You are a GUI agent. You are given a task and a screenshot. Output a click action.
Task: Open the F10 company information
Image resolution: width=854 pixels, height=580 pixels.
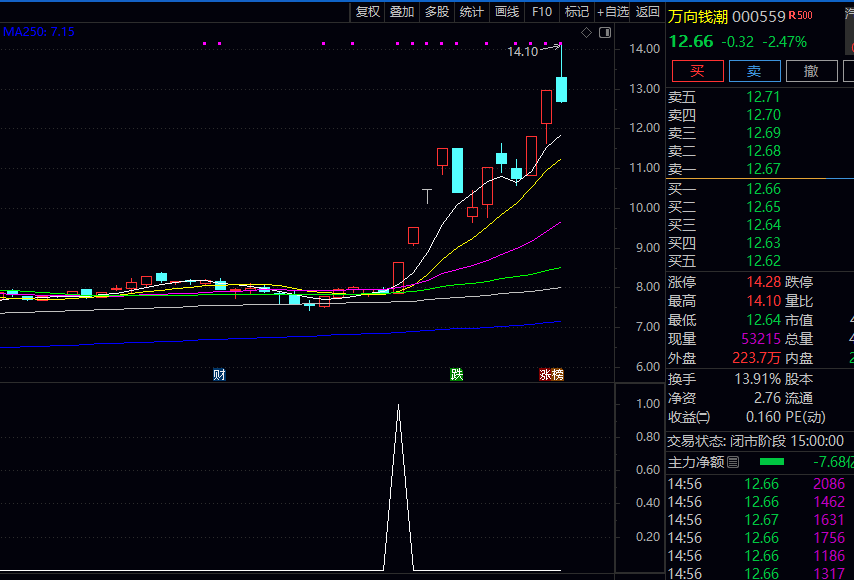tap(542, 12)
